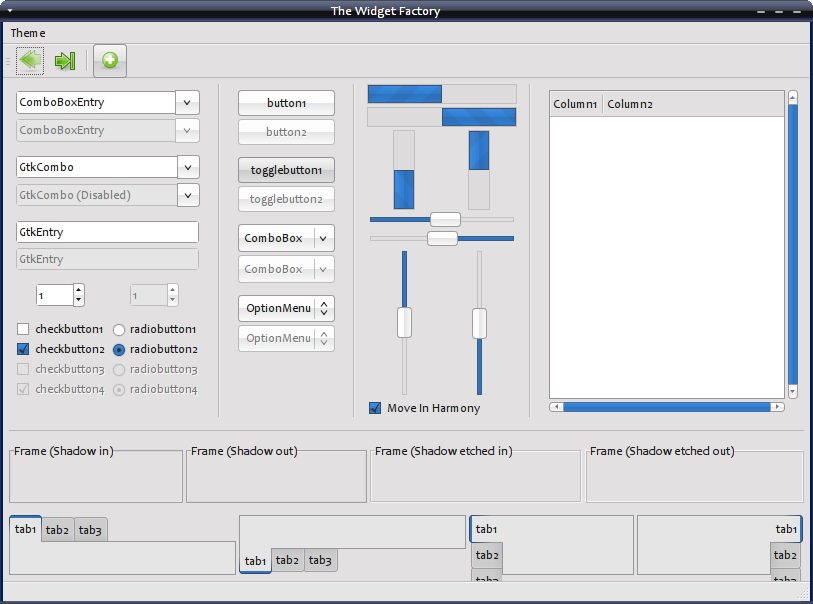This screenshot has width=813, height=604.
Task: Click the disabled radiobutton3
Action: click(x=119, y=370)
